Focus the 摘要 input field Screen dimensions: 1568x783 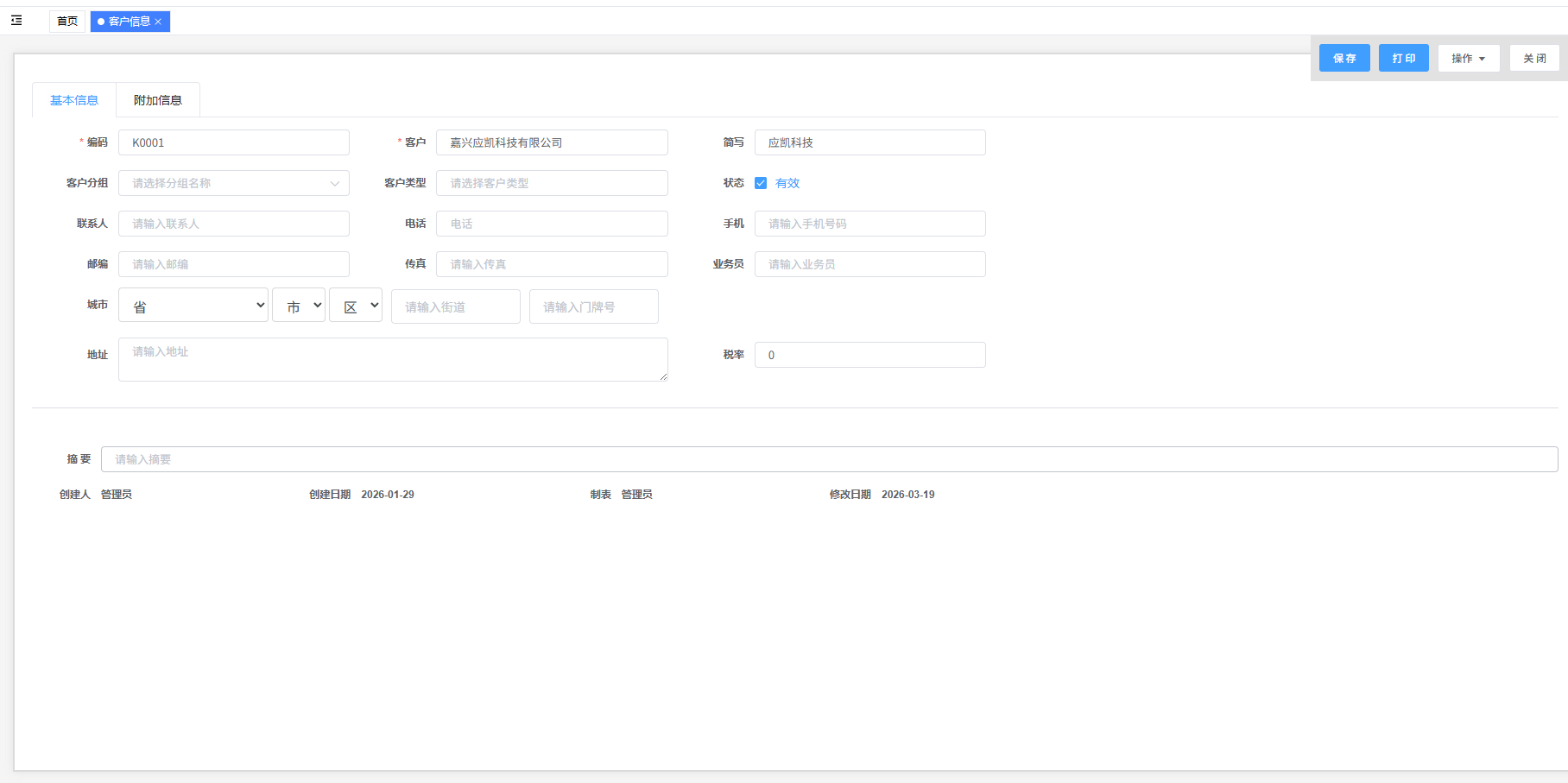click(829, 459)
